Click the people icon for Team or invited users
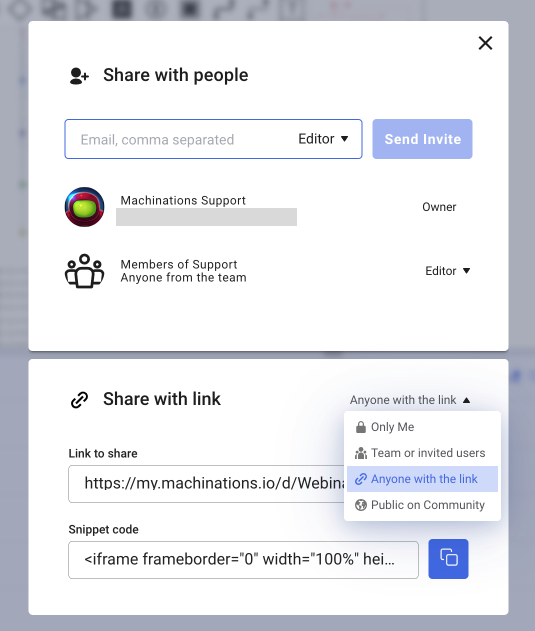The image size is (535, 631). coord(361,453)
